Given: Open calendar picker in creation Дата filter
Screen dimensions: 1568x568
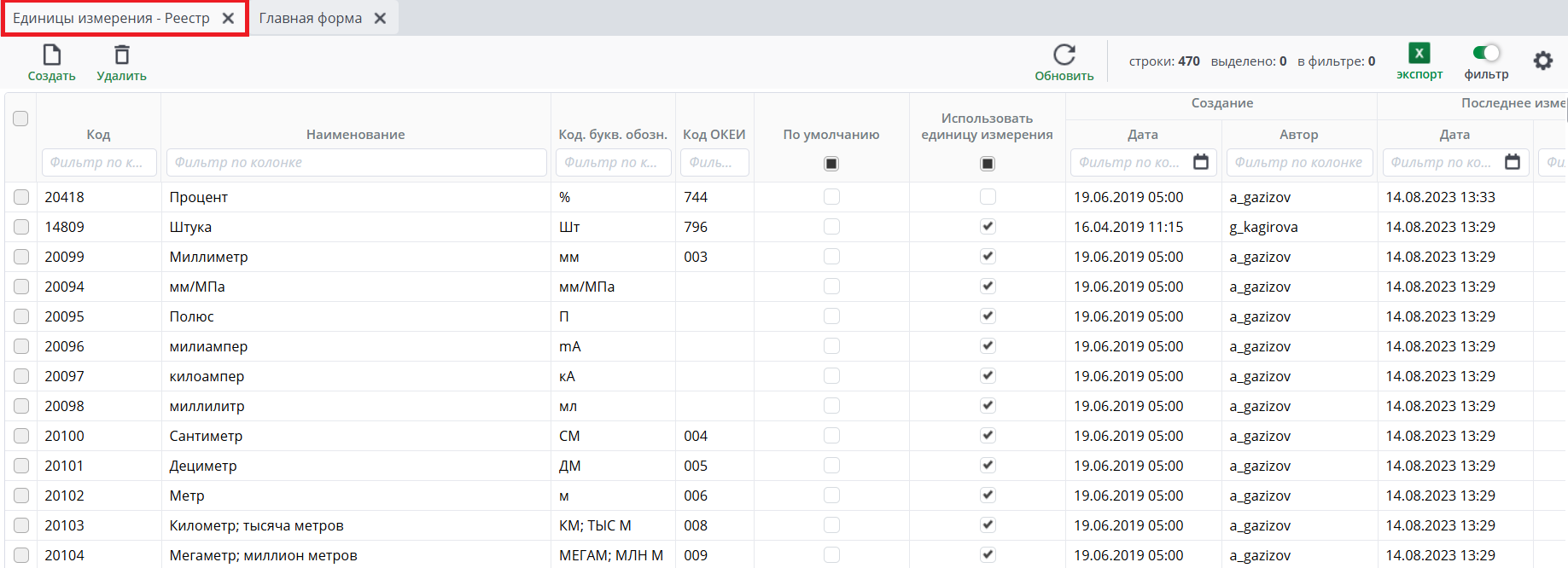Looking at the screenshot, I should point(1200,162).
